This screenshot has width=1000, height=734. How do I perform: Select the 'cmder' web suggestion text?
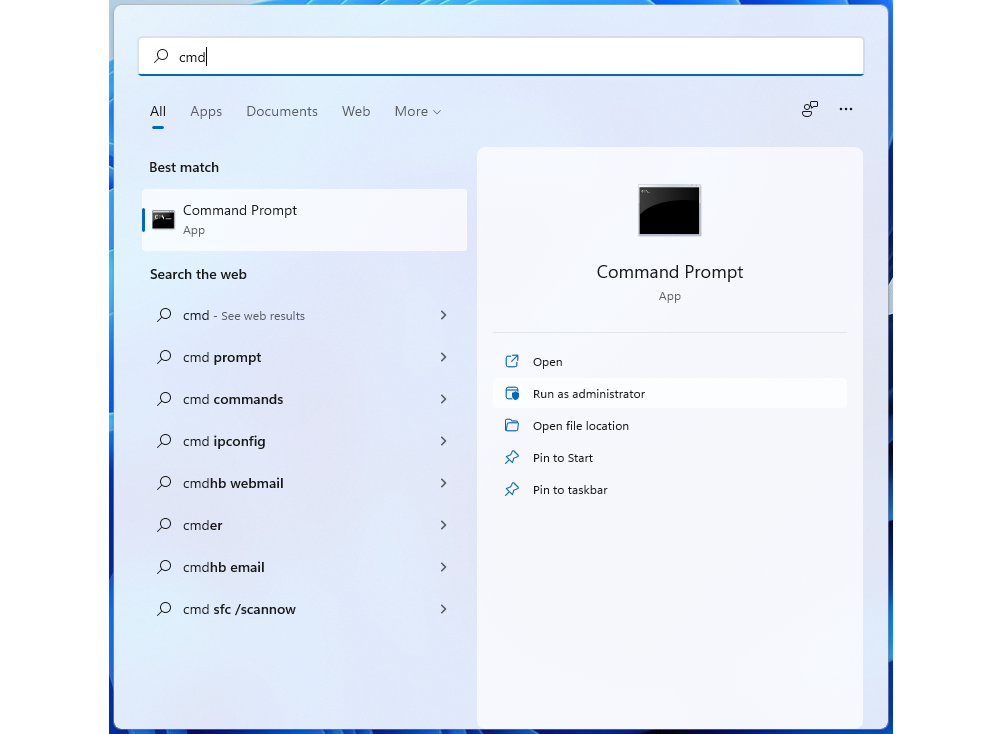click(x=202, y=525)
